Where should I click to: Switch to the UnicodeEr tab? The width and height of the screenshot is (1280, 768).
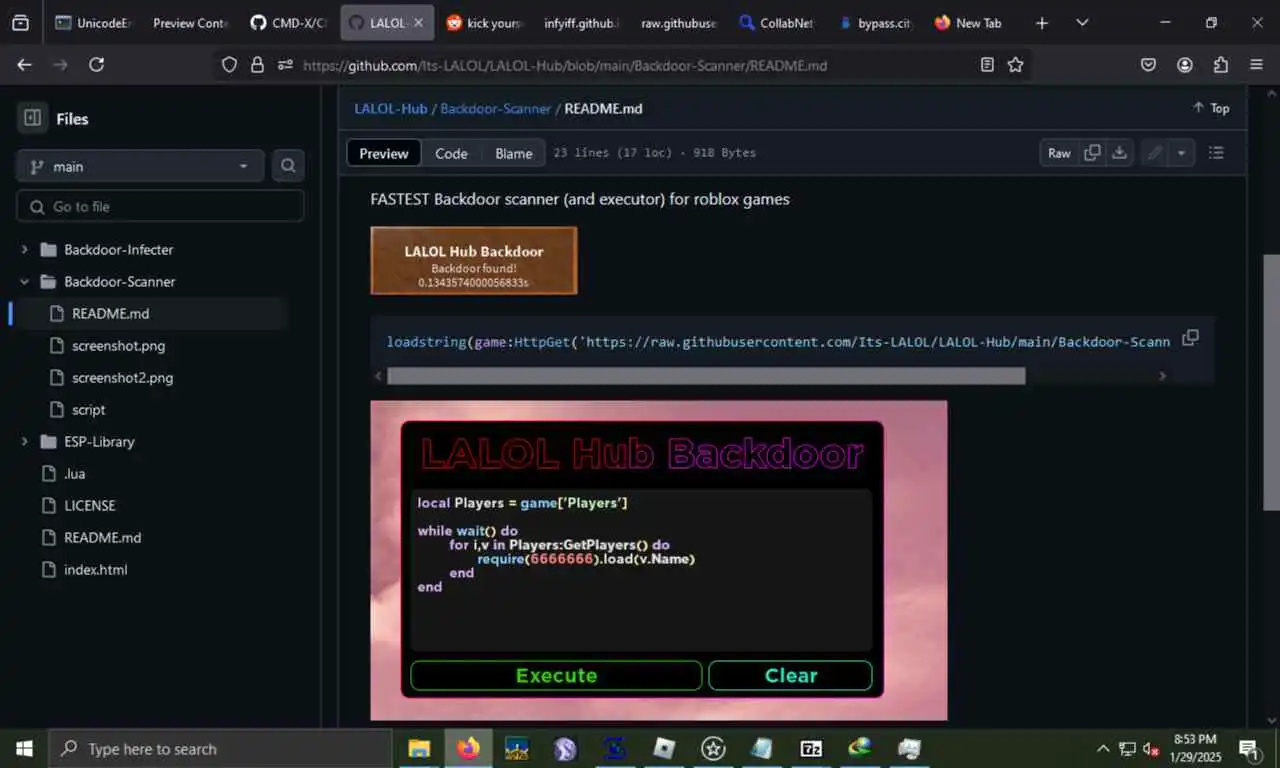tap(93, 22)
